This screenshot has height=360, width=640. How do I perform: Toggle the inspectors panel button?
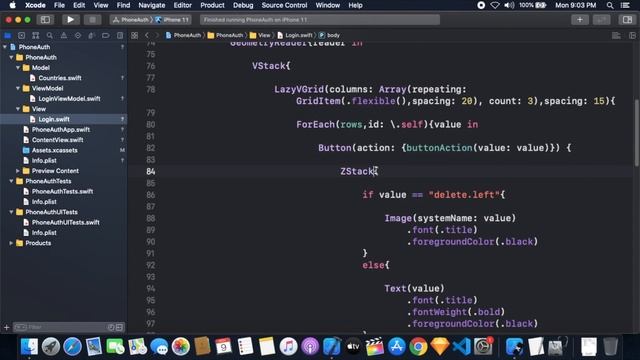point(627,20)
